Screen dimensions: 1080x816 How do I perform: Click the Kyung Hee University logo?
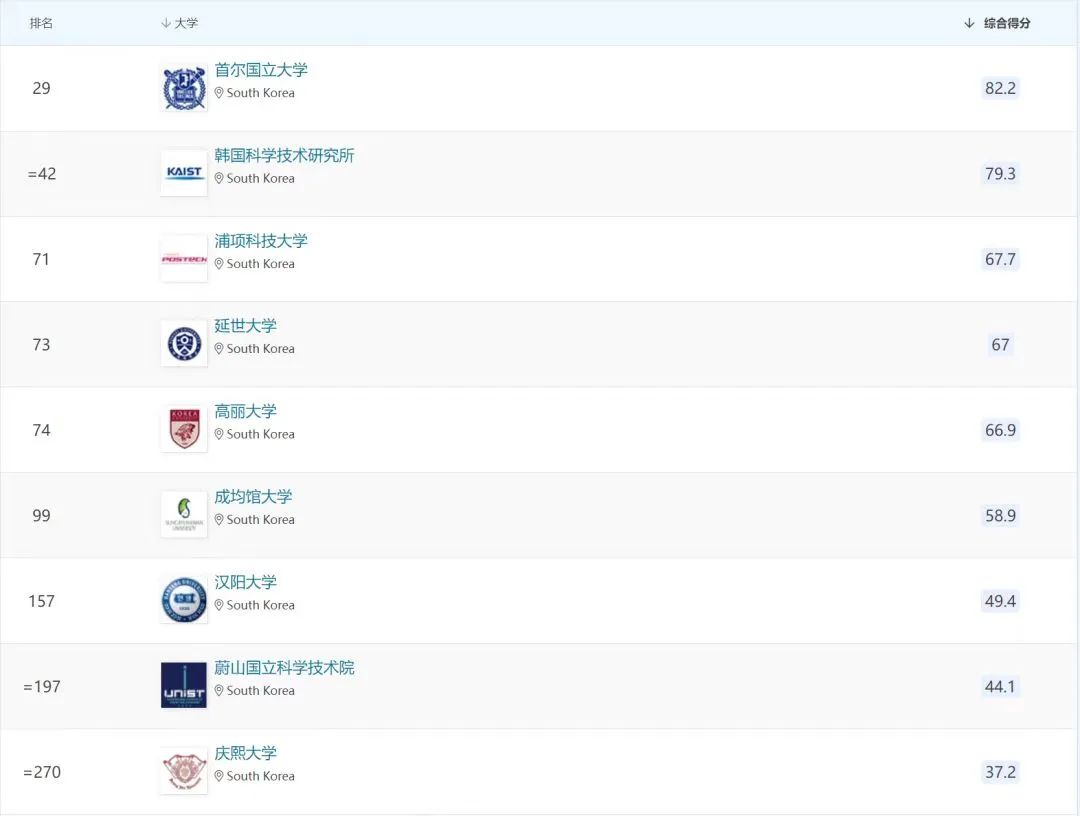click(184, 771)
